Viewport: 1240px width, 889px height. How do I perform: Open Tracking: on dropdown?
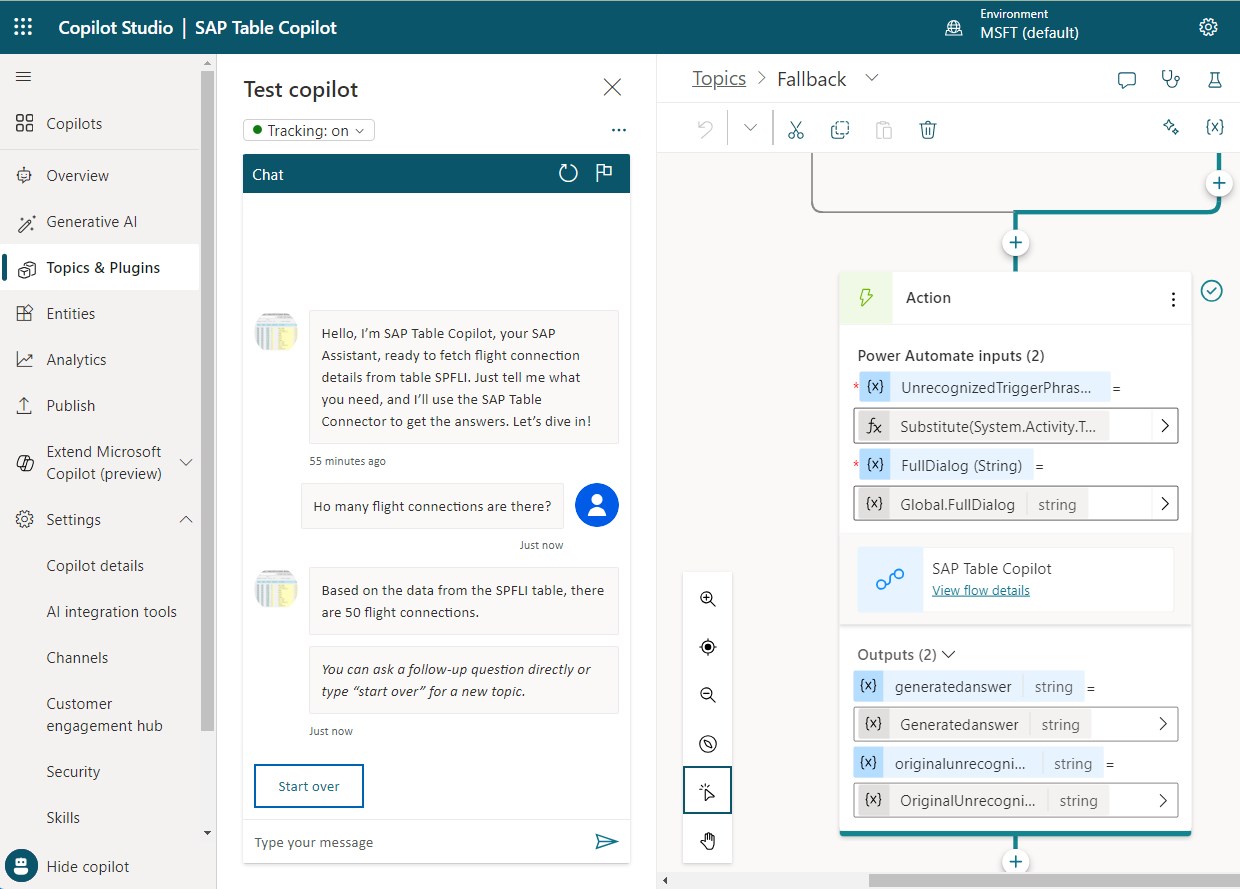[309, 130]
